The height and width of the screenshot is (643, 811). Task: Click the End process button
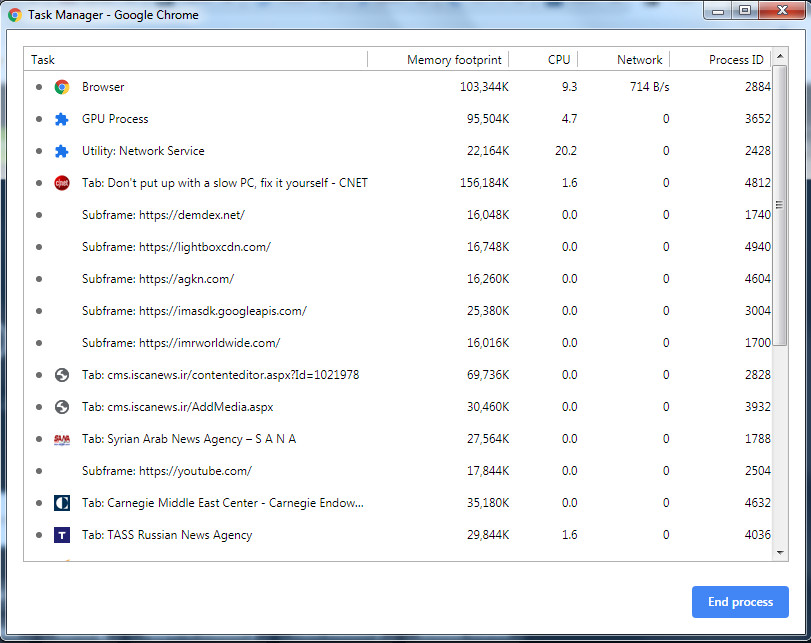[x=740, y=602]
